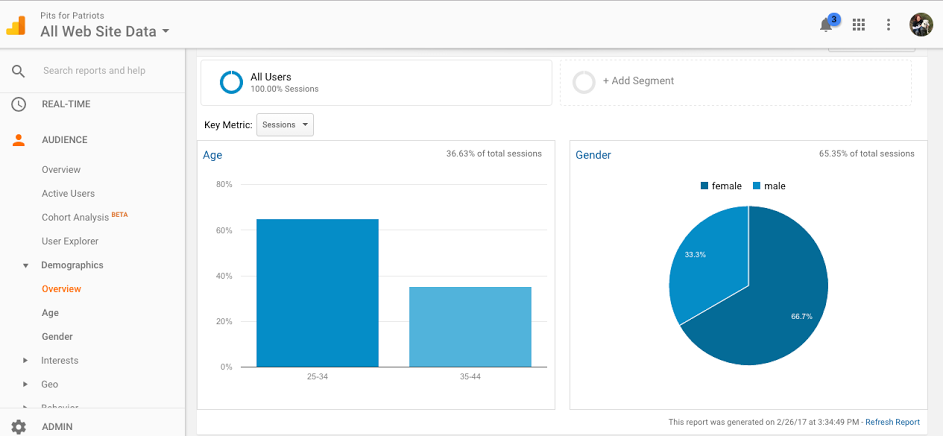
Task: Open the Google apps grid icon
Action: [x=859, y=25]
